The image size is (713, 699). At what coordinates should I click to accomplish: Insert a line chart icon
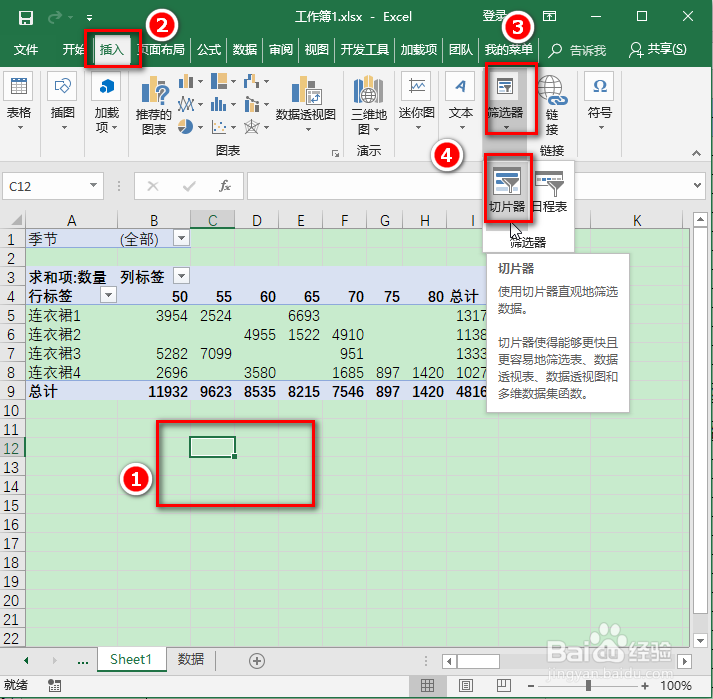(x=186, y=105)
